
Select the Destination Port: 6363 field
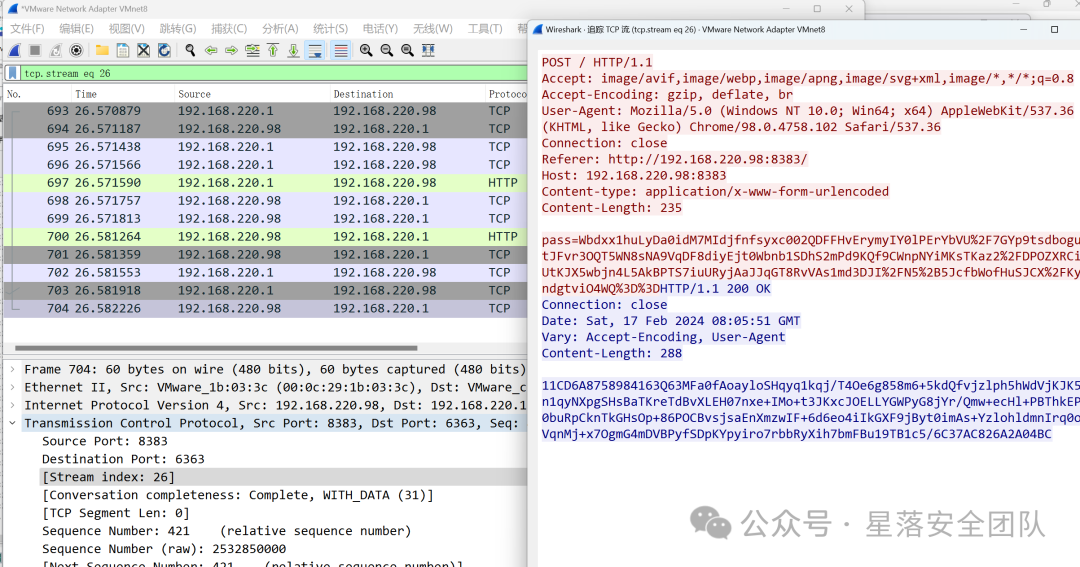123,459
